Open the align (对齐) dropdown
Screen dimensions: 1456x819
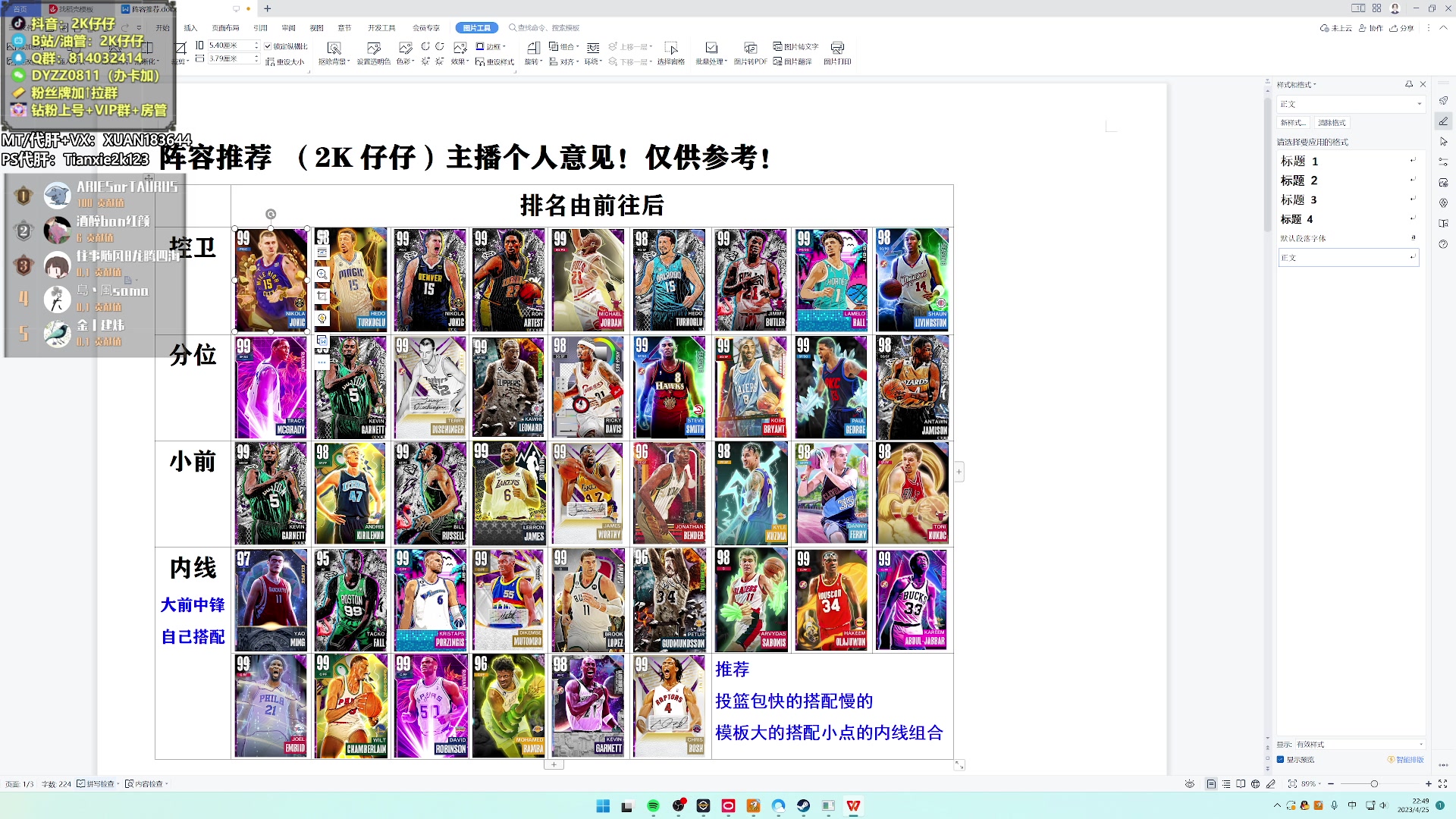point(563,61)
